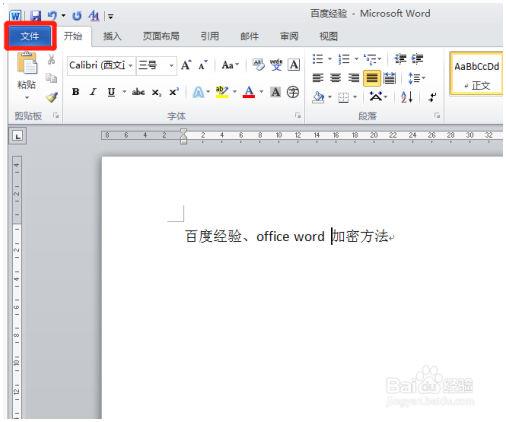Toggle Character Shading gray A icon
Screen dimensions: 506x422
(275, 92)
